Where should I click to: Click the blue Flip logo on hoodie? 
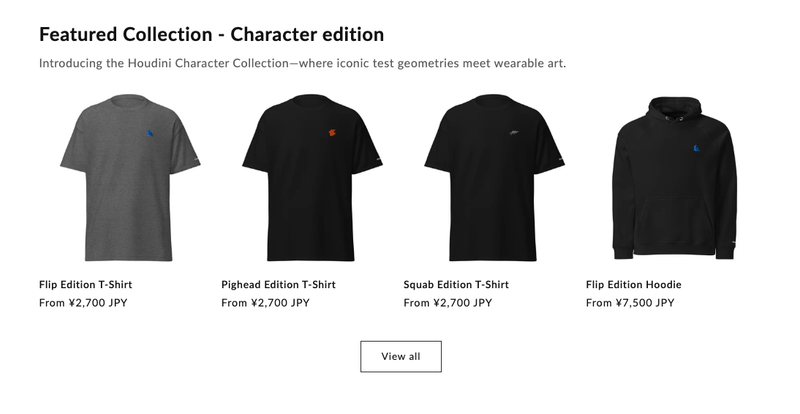click(x=697, y=149)
